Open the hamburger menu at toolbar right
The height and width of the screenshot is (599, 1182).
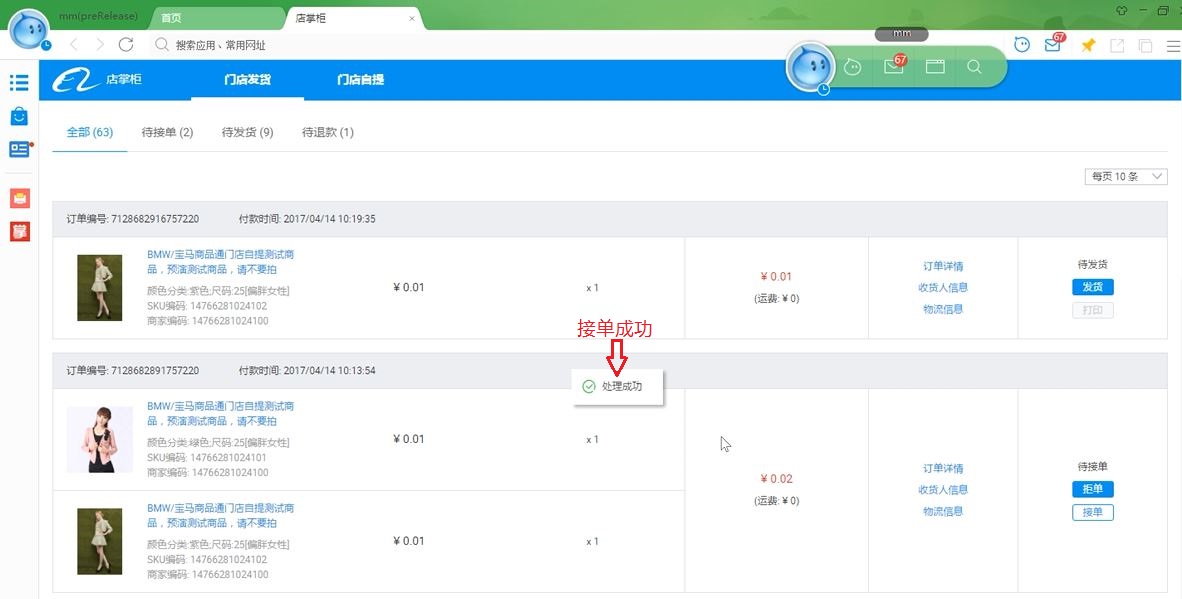[1172, 45]
